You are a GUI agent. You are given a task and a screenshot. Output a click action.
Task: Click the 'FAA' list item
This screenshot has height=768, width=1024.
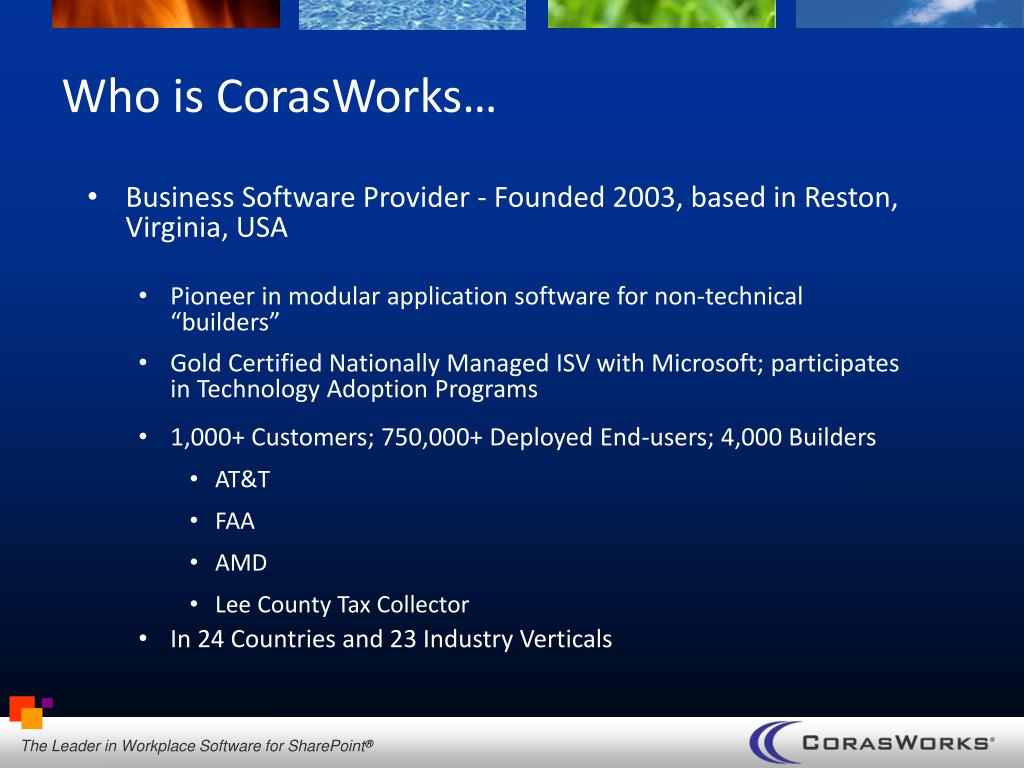point(235,521)
